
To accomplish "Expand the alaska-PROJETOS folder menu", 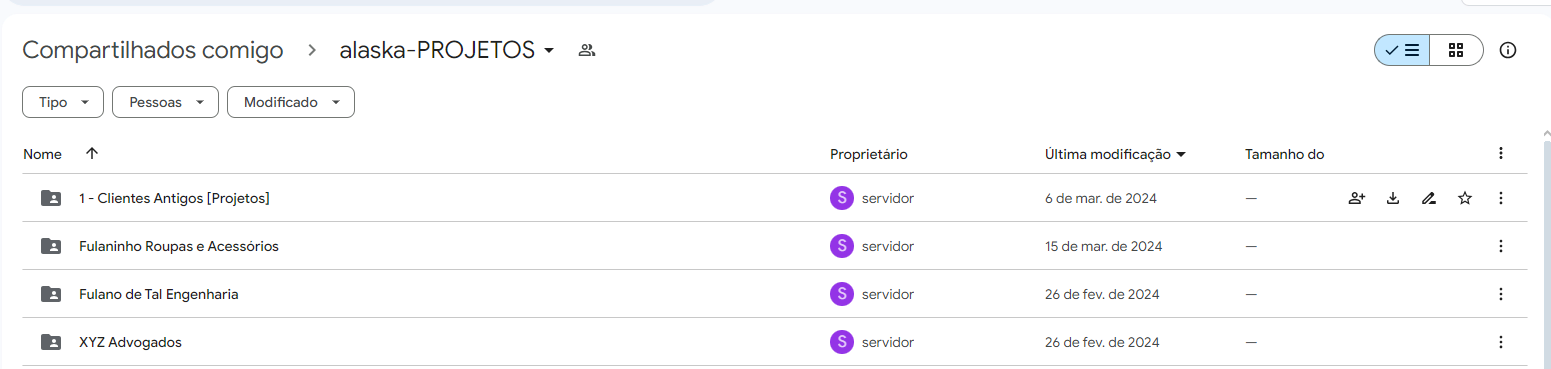I will point(548,51).
